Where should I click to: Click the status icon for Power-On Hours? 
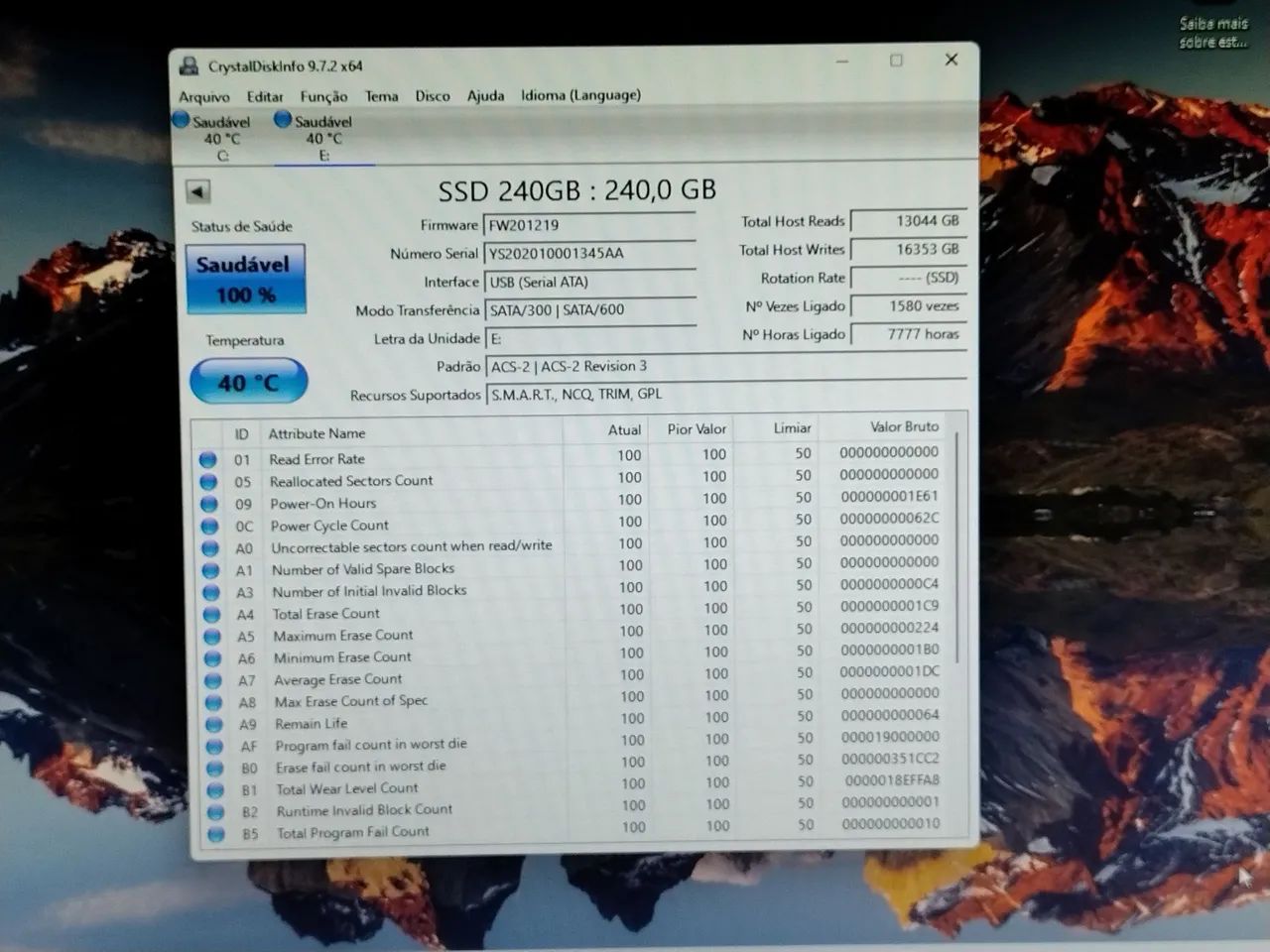(208, 504)
